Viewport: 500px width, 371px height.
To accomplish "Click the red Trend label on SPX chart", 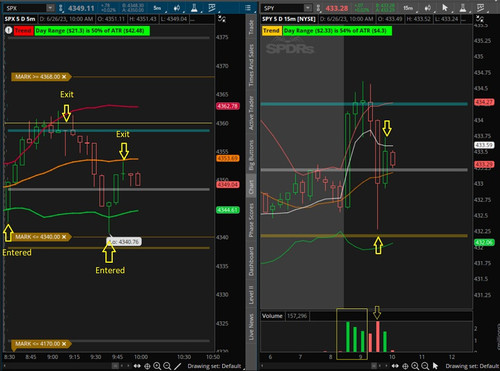I will 23,31.
